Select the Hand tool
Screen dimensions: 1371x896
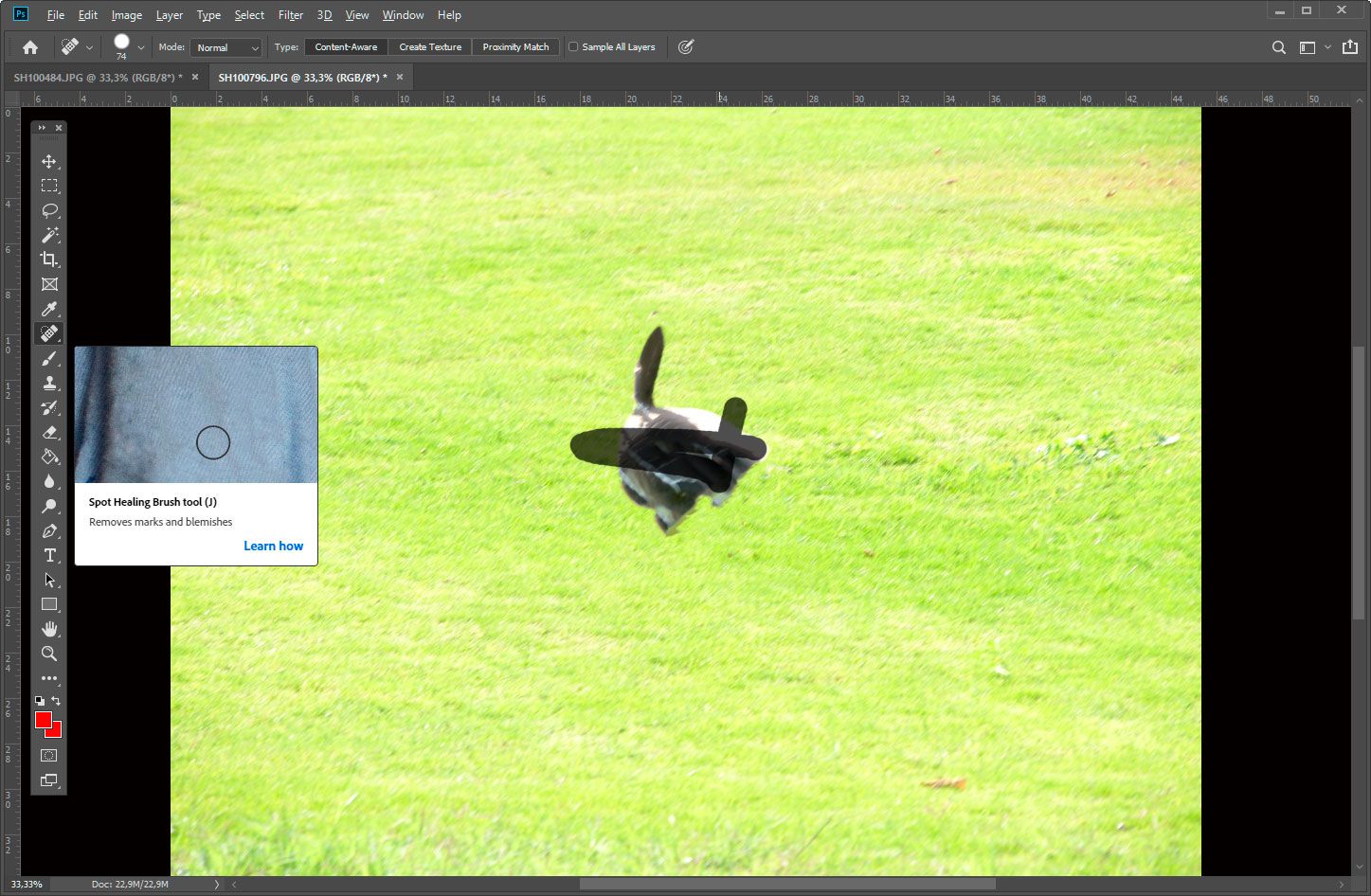click(49, 629)
